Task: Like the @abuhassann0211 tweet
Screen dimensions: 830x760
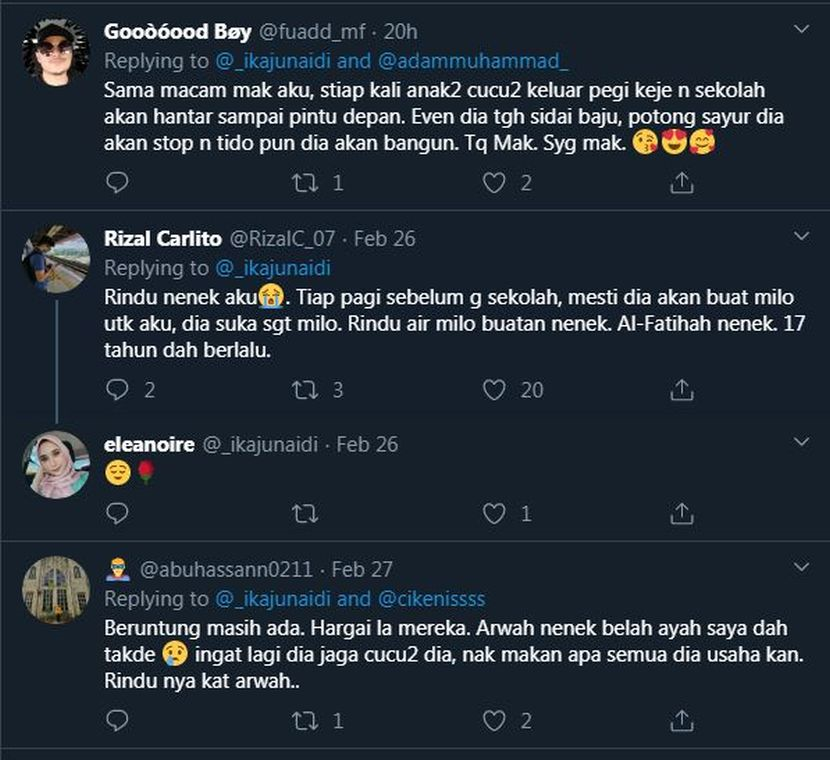Action: tap(494, 720)
